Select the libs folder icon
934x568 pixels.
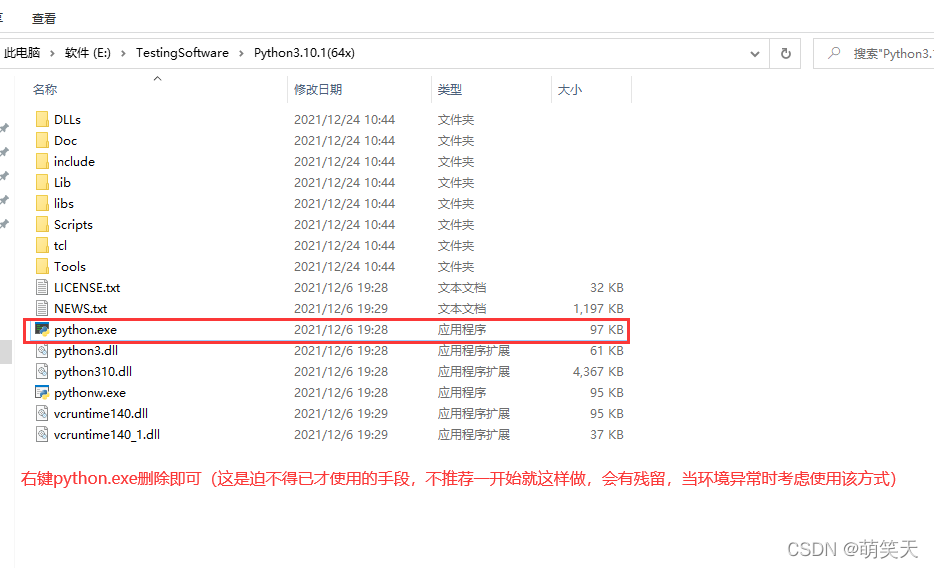coord(42,203)
